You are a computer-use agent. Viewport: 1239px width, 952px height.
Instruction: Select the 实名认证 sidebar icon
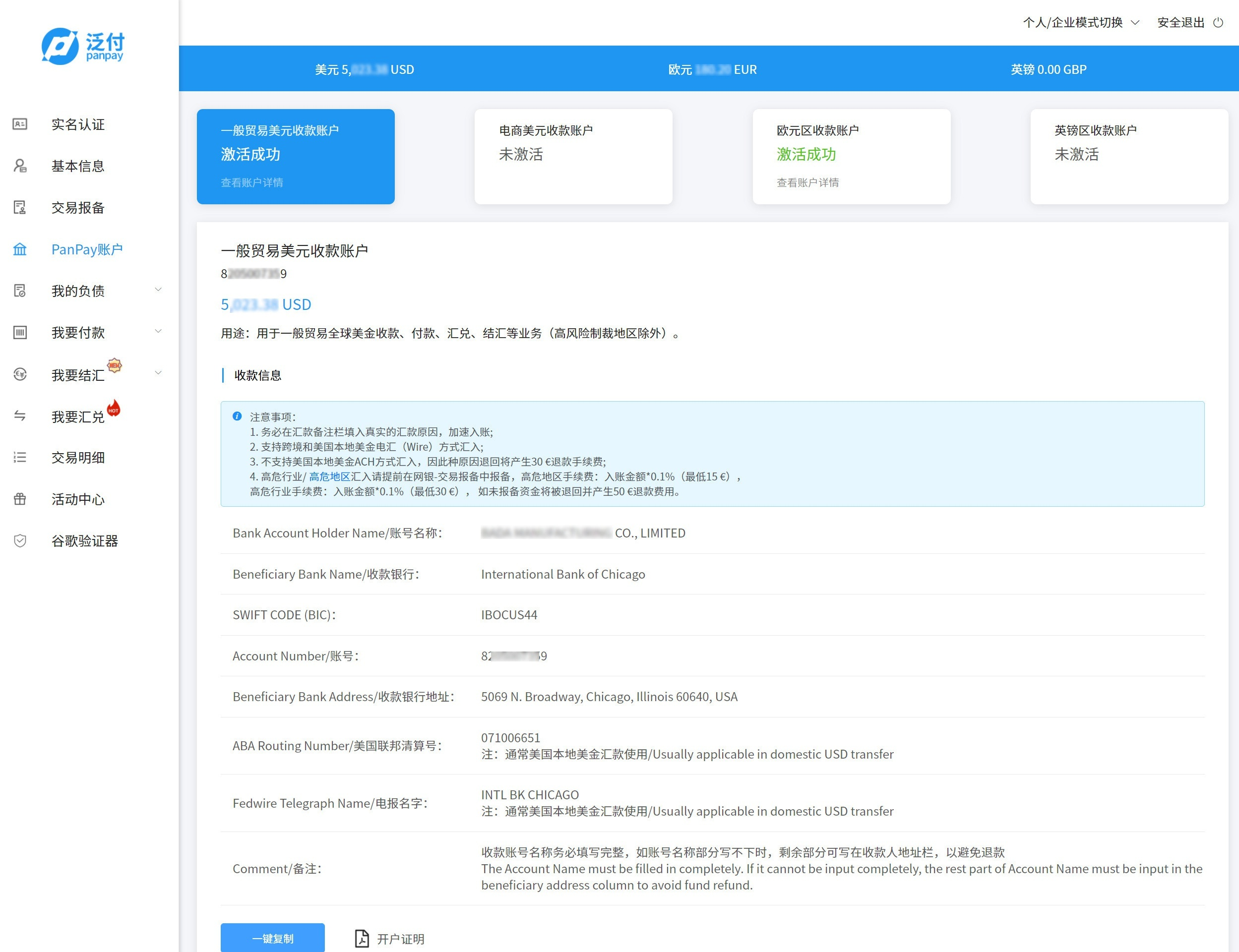20,124
